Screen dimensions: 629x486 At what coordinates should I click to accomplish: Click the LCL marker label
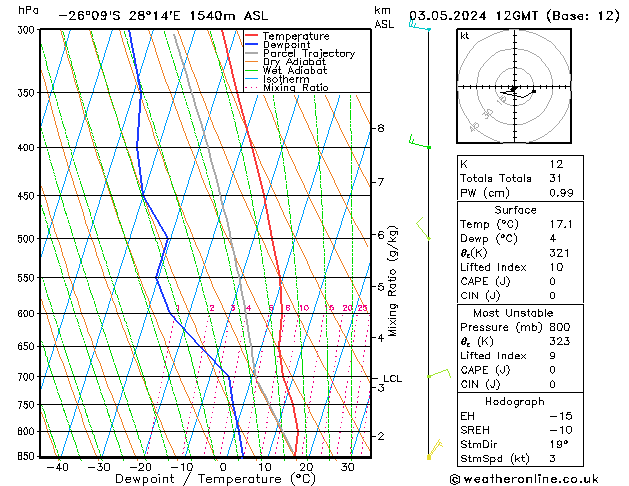coord(392,379)
